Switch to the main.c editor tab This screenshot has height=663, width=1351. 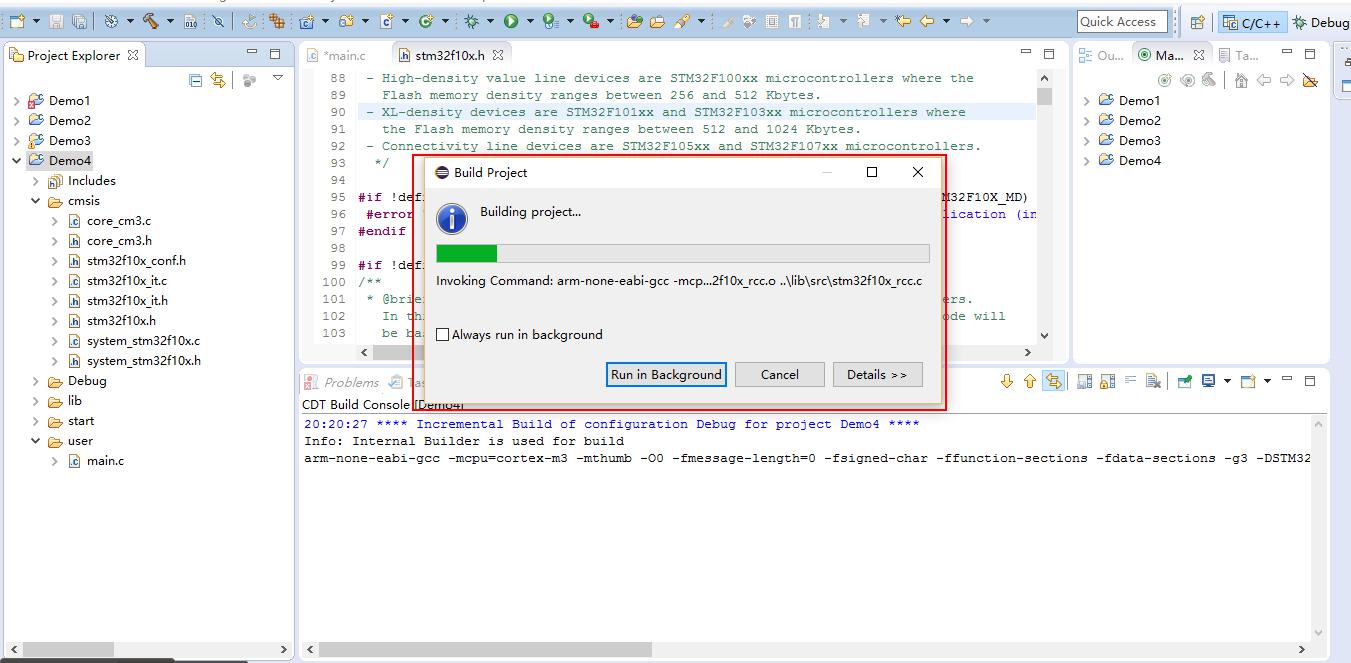(x=337, y=56)
